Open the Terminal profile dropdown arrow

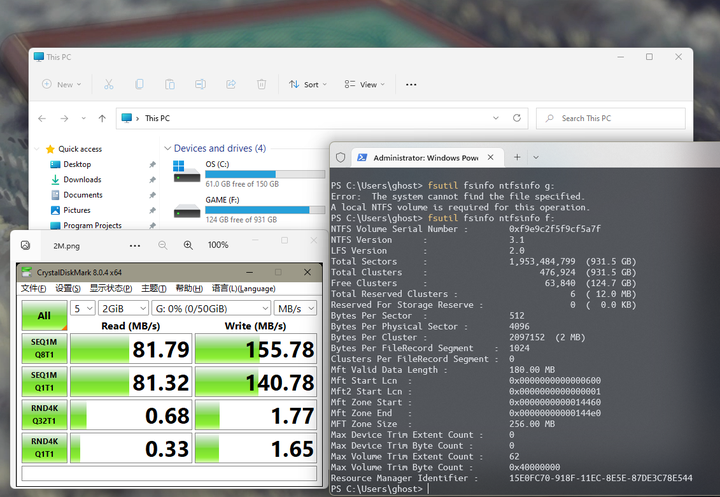pyautogui.click(x=536, y=158)
